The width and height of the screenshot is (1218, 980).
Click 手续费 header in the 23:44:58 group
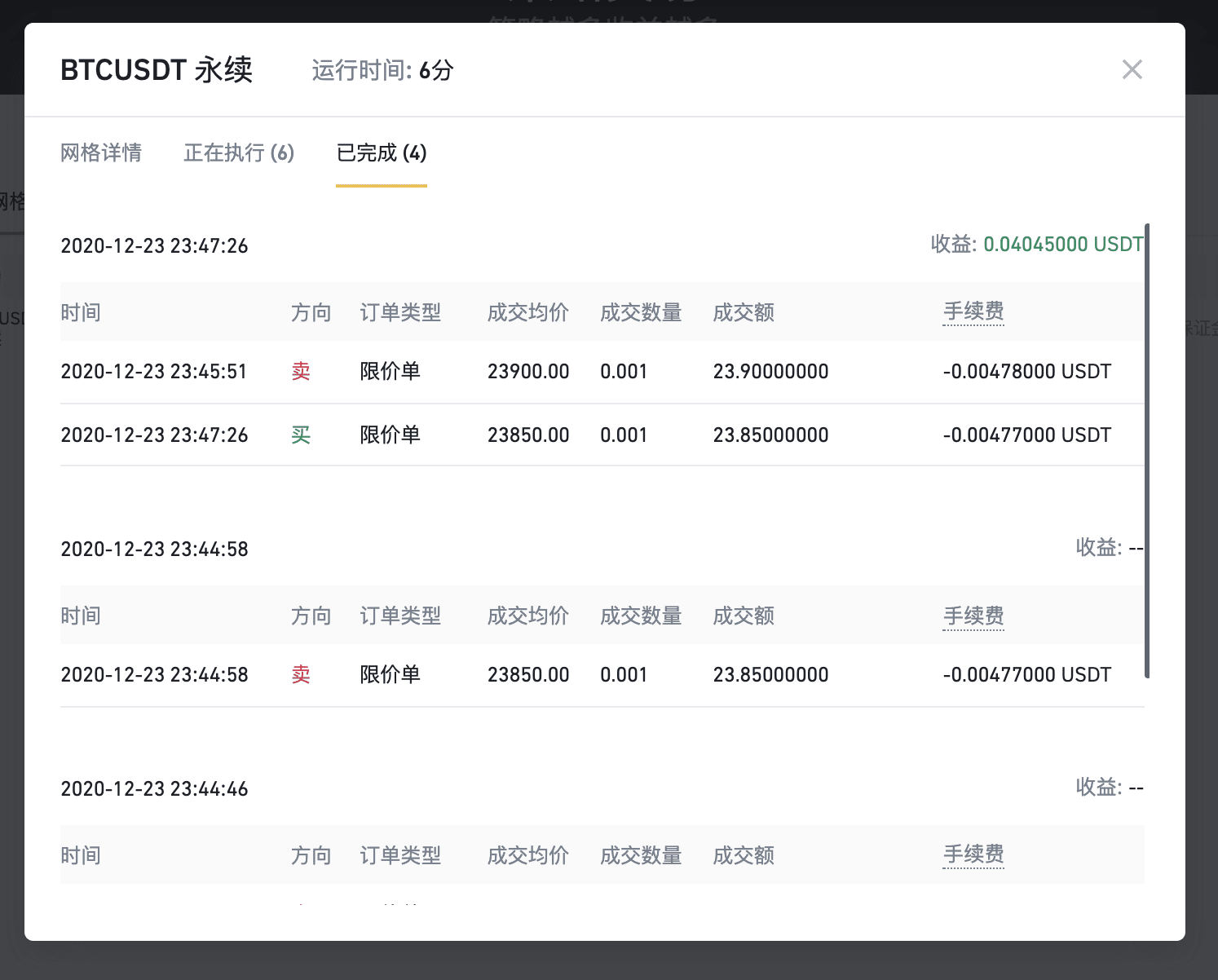click(973, 616)
